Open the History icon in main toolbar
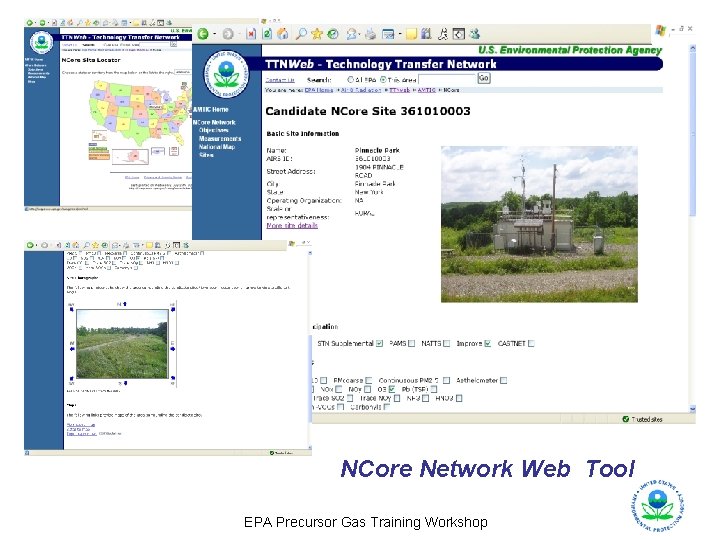Screen dimensions: 720x540 click(x=333, y=34)
